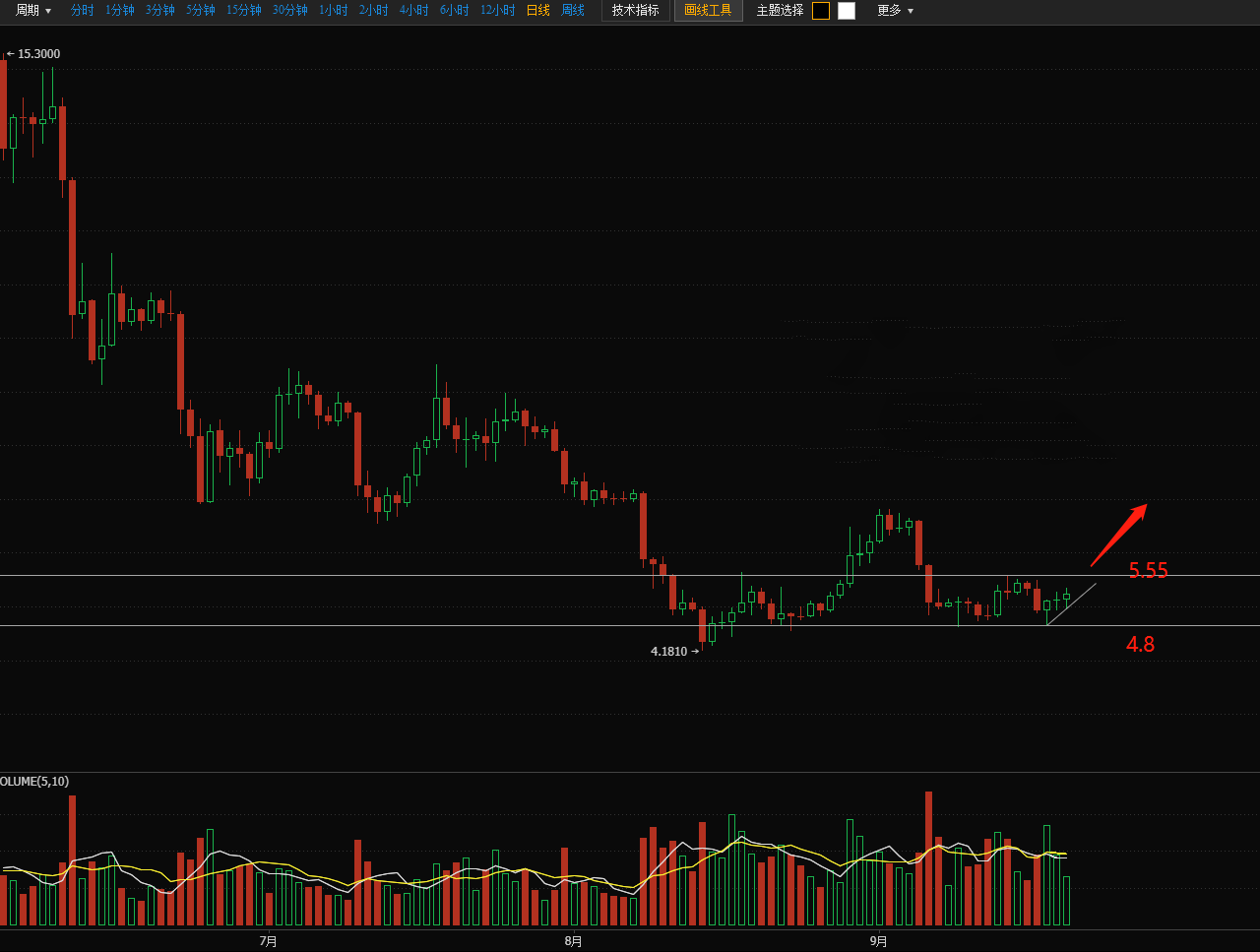Image resolution: width=1260 pixels, height=952 pixels.
Task: Expand the 更多 more menu
Action: pos(896,11)
